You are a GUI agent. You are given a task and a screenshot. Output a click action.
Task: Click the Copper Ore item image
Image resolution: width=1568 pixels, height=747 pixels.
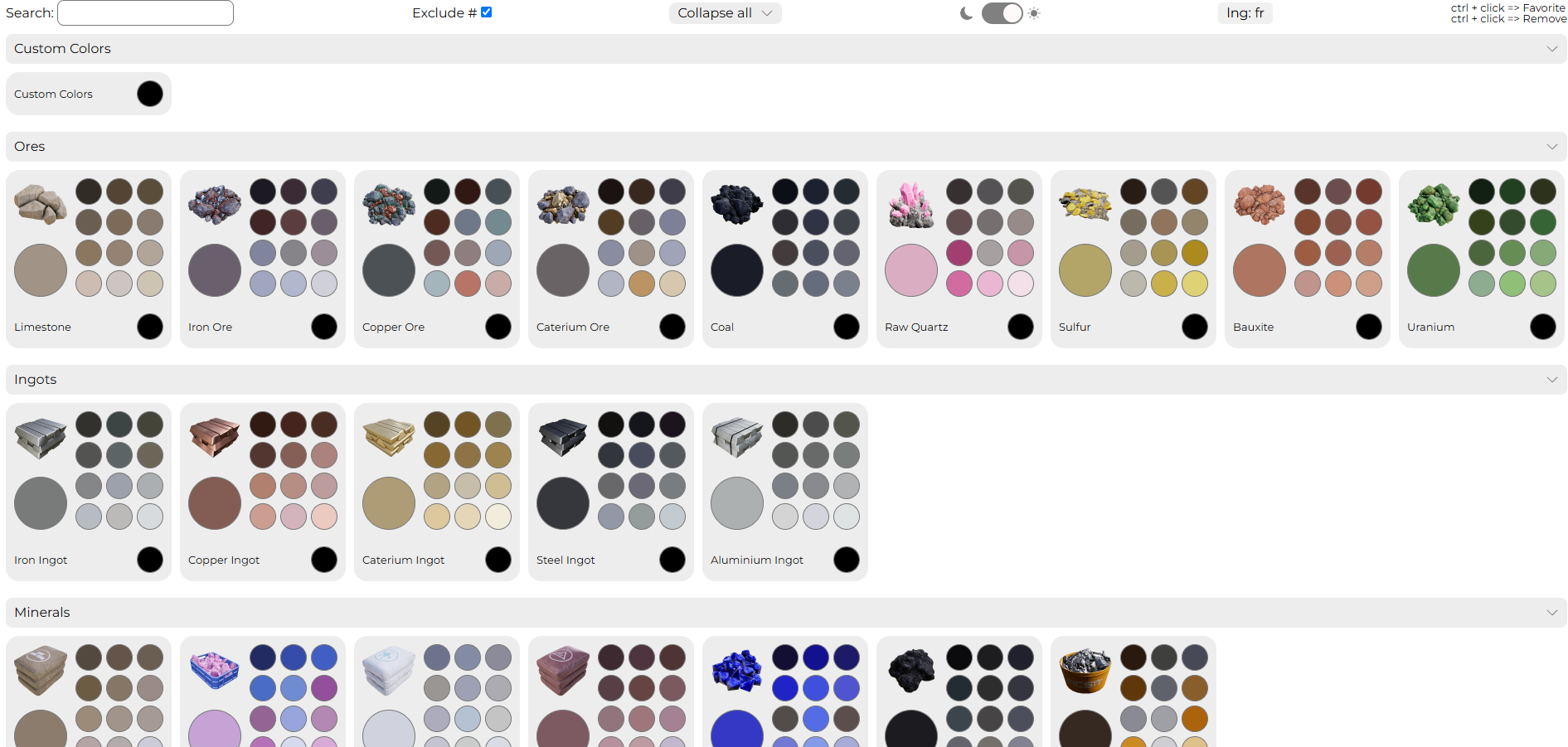tap(389, 206)
